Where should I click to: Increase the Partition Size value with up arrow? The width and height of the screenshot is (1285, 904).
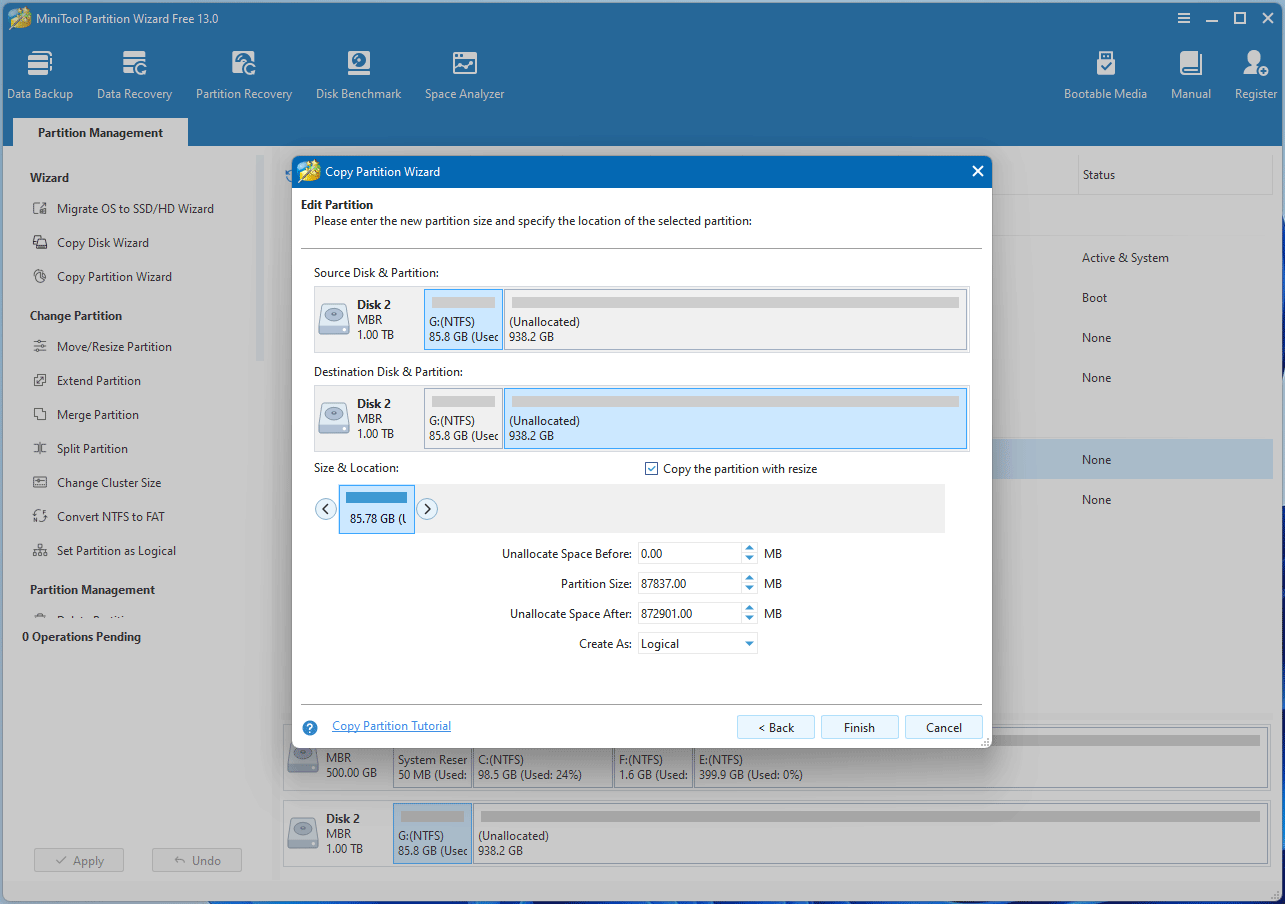(x=749, y=579)
